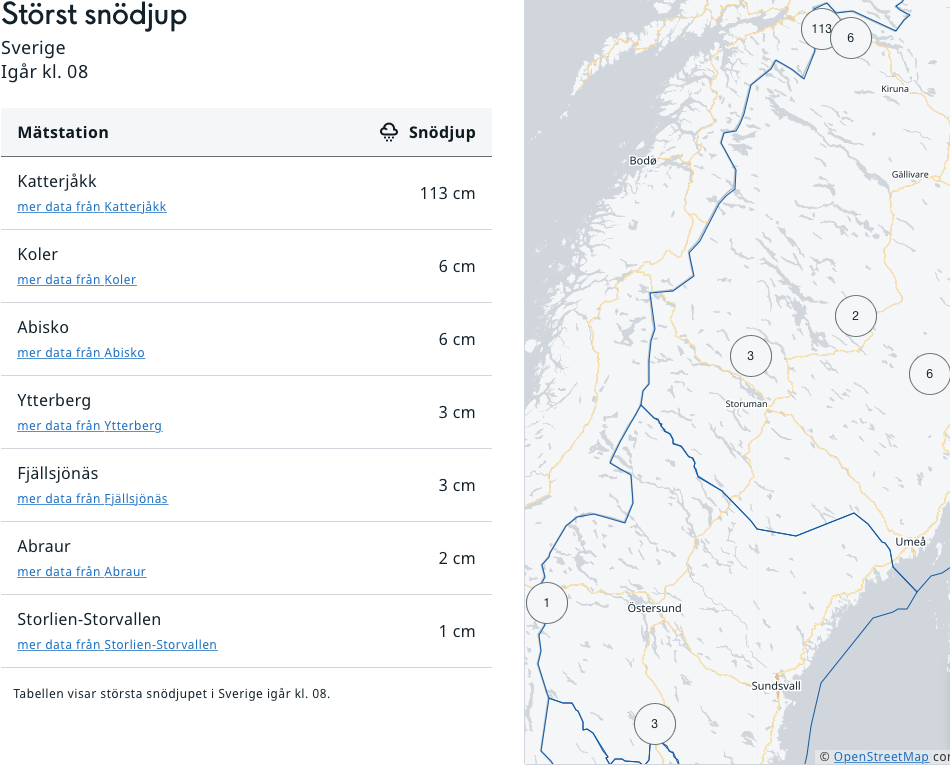Screen dimensions: 950x765
Task: Click the Umeå label on the map
Action: coord(911,542)
